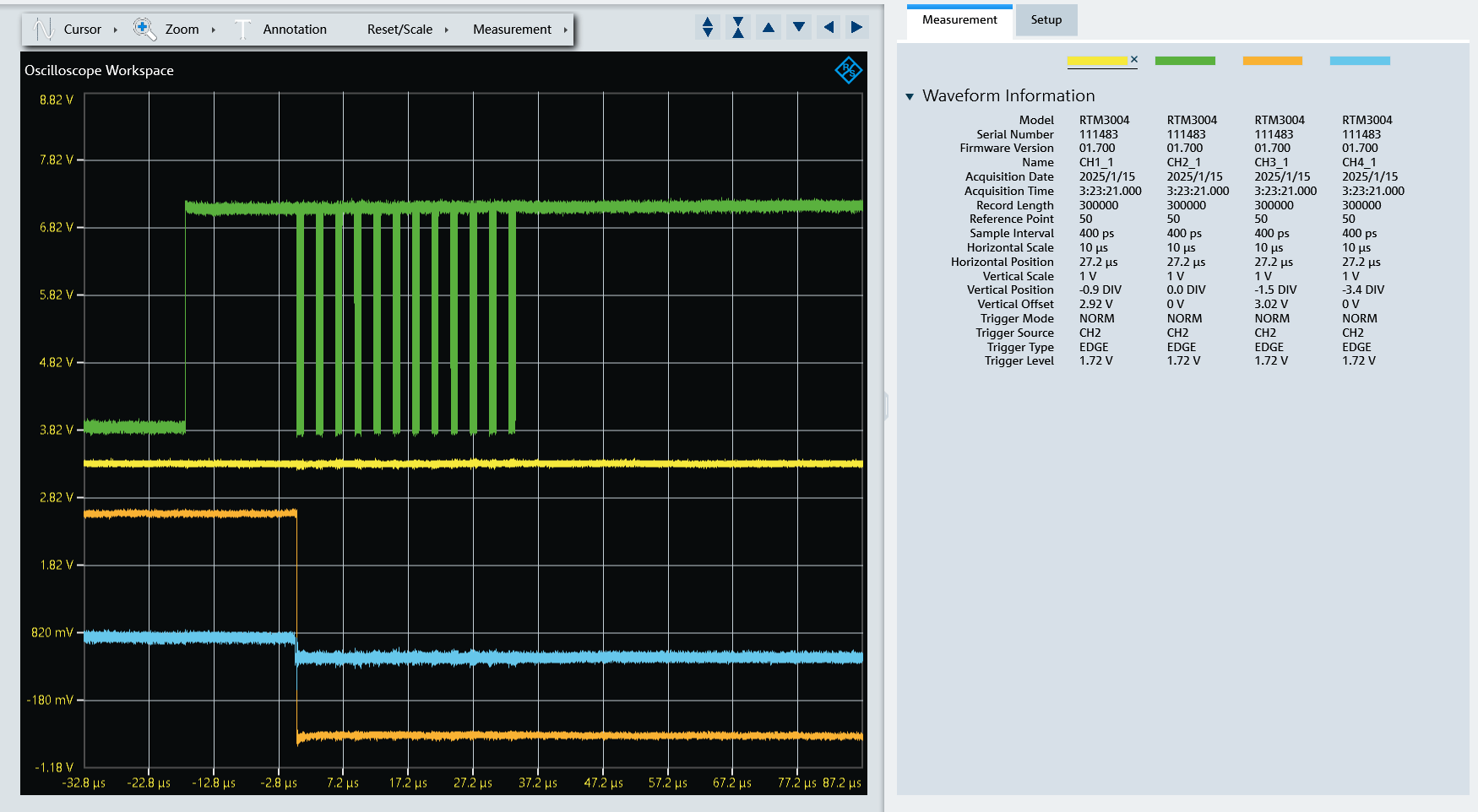Activate the Zoom magnifier icon
1478x812 pixels.
pyautogui.click(x=144, y=30)
